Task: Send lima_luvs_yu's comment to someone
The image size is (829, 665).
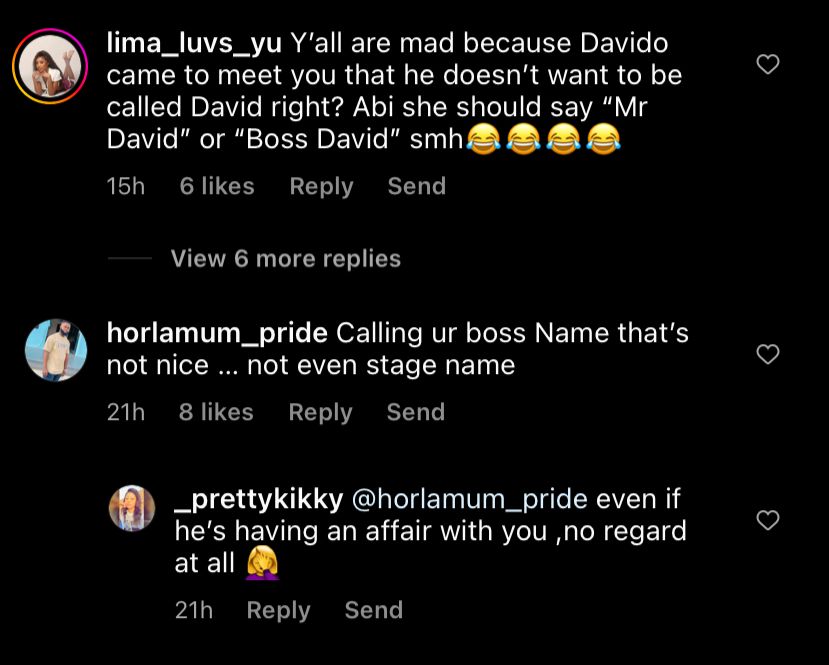Action: pos(417,186)
